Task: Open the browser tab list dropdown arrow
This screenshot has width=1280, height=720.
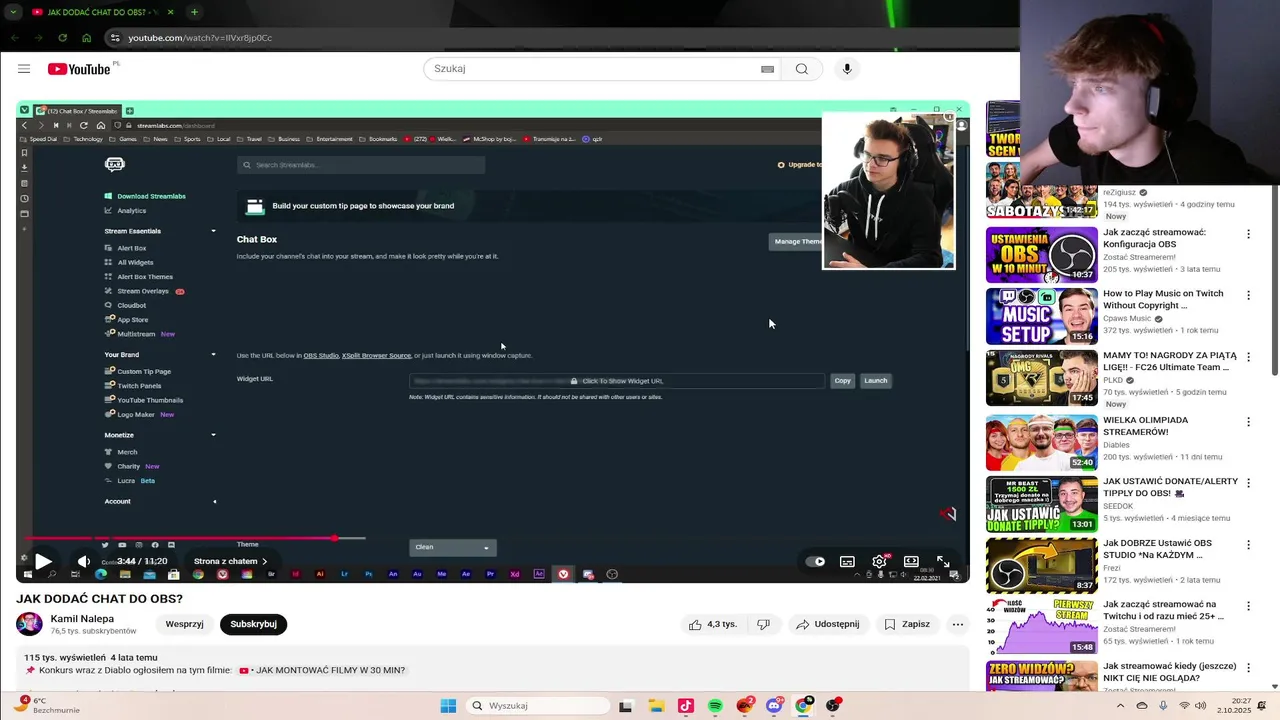Action: (x=13, y=12)
